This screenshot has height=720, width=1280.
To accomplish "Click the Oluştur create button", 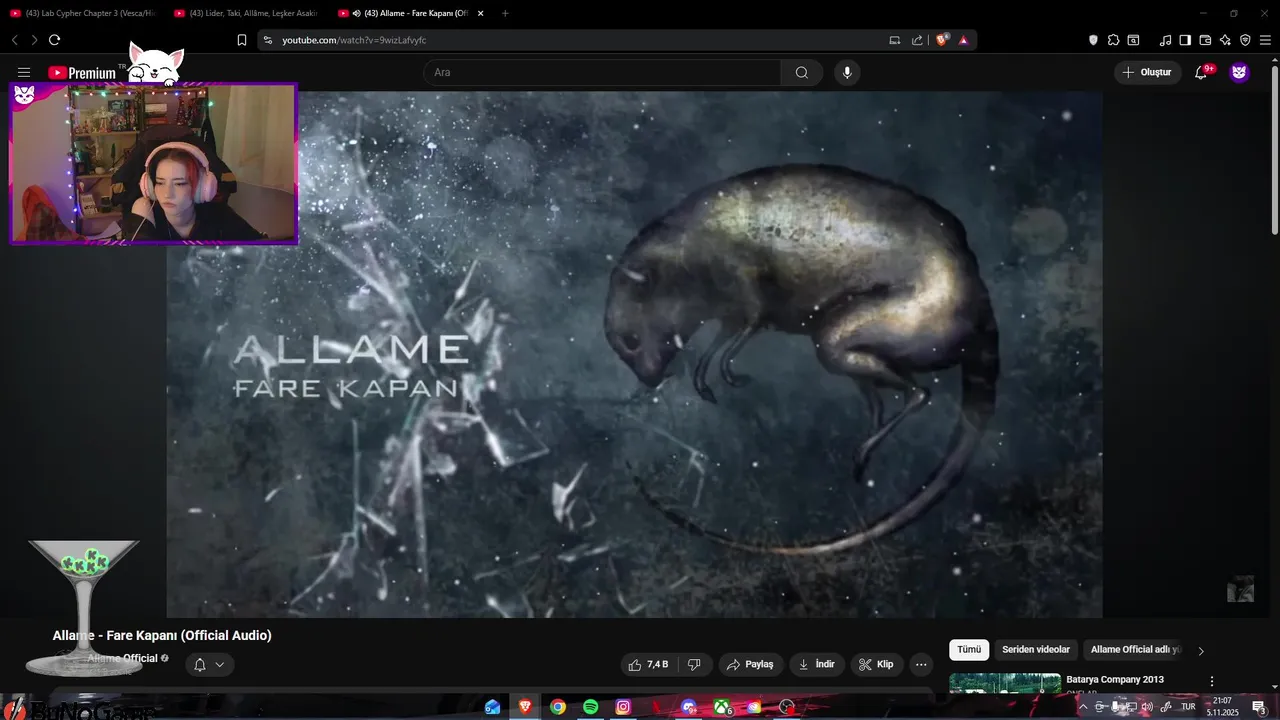I will 1148,72.
